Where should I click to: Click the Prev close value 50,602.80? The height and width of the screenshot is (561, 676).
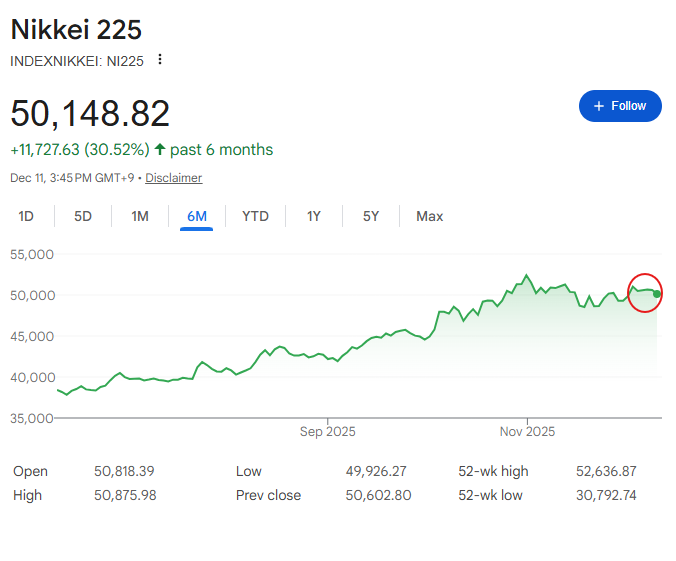tap(378, 495)
